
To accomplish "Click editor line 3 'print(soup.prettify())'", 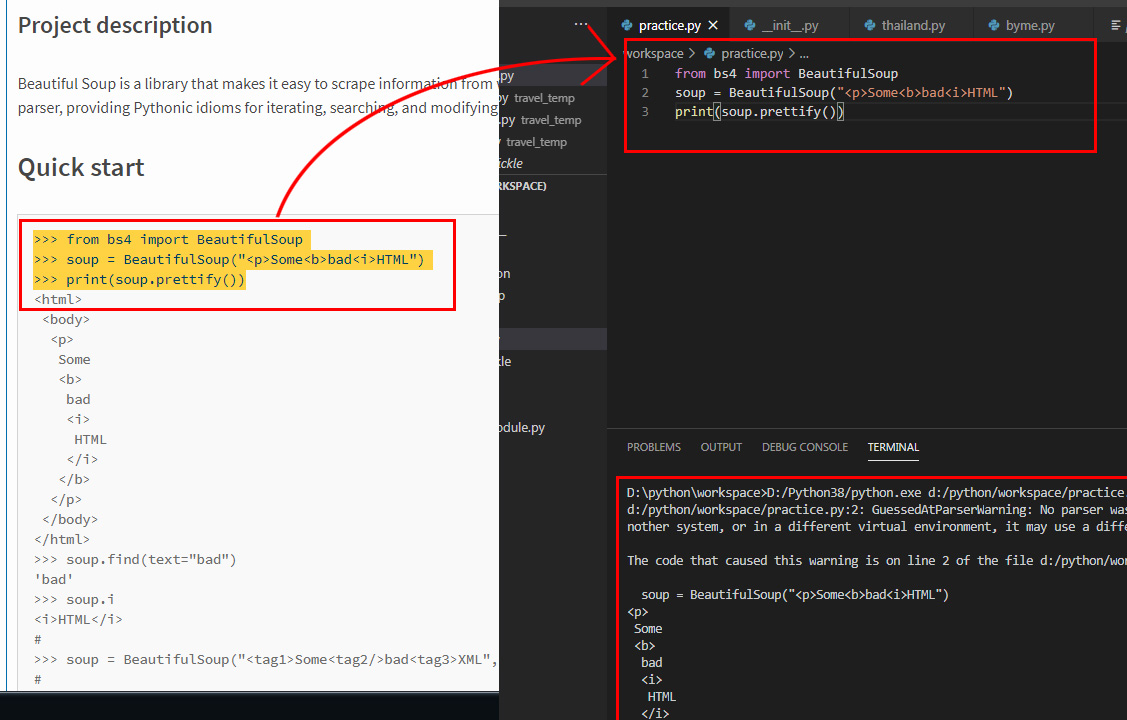I will [759, 111].
